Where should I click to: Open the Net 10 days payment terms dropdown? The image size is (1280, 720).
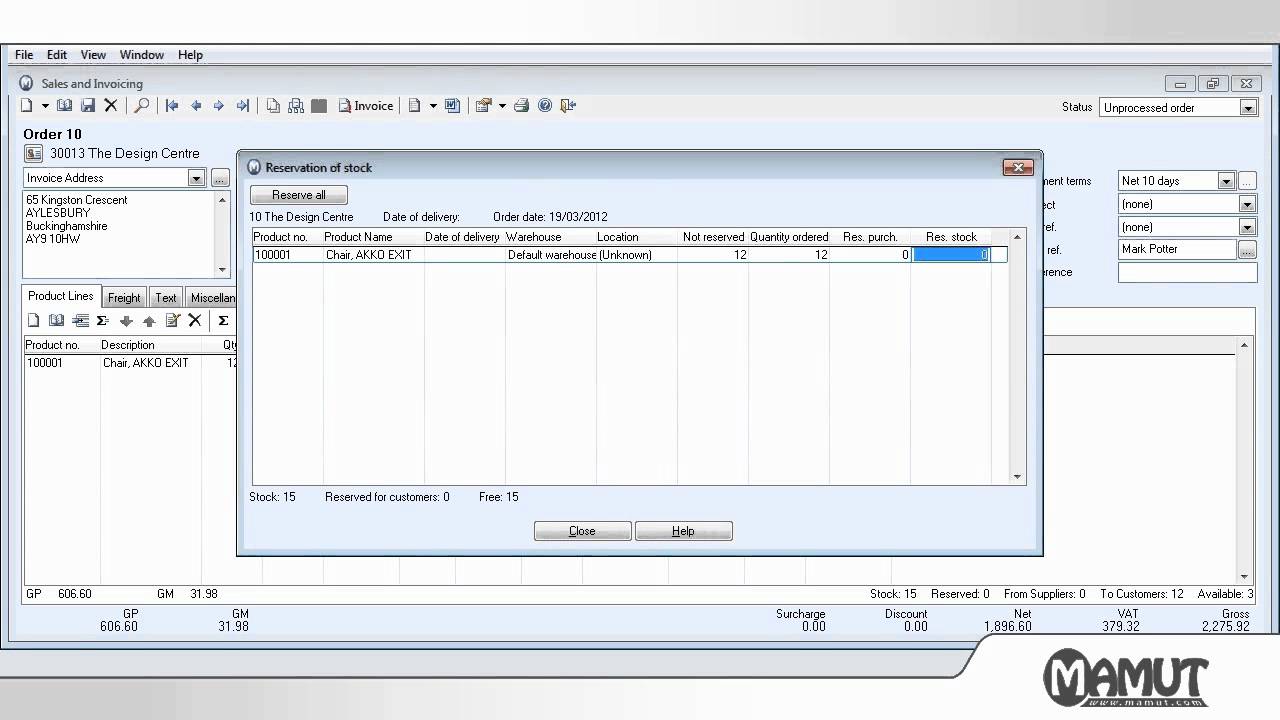click(1226, 181)
